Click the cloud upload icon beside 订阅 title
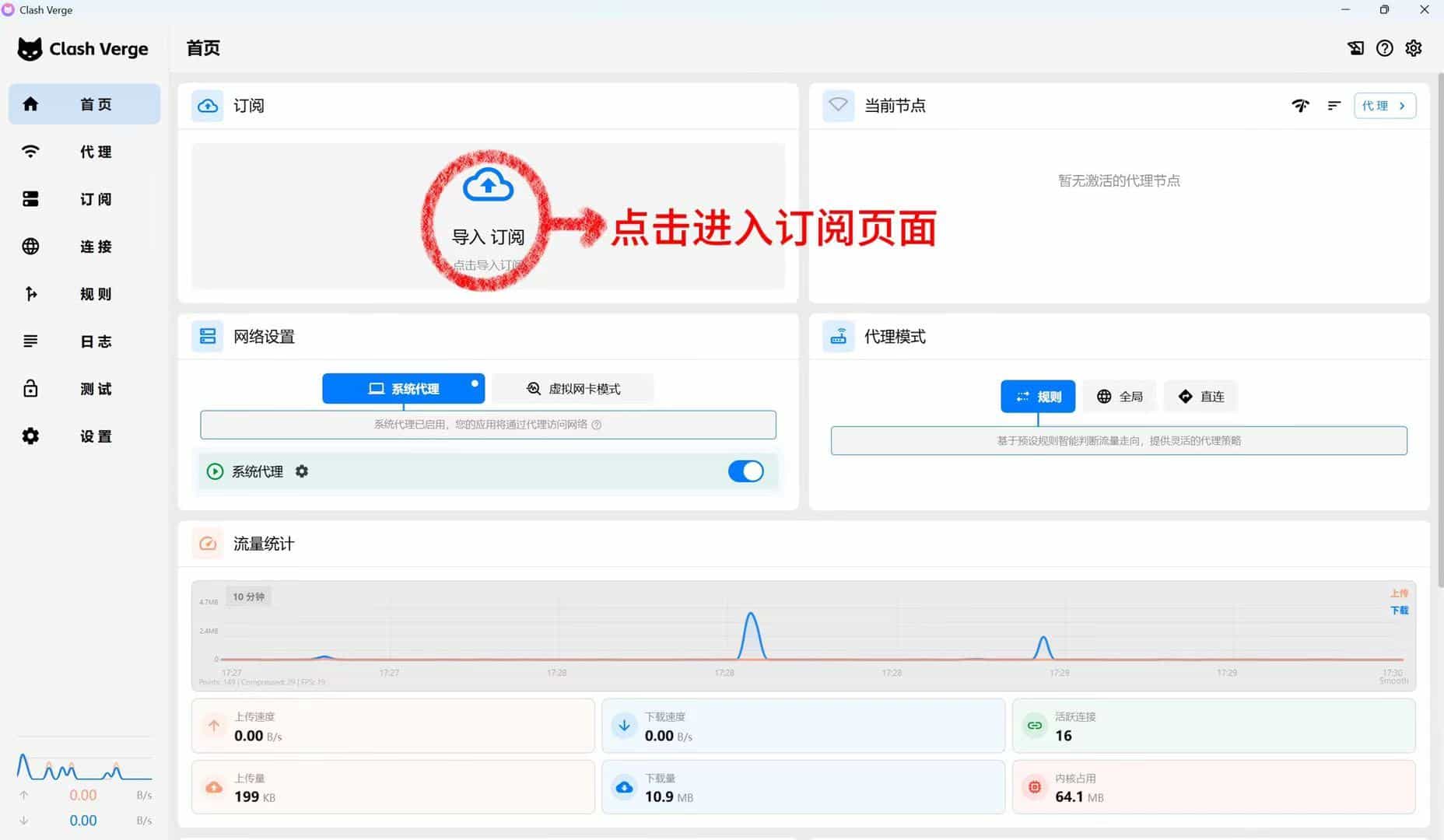The image size is (1444, 840). point(208,106)
